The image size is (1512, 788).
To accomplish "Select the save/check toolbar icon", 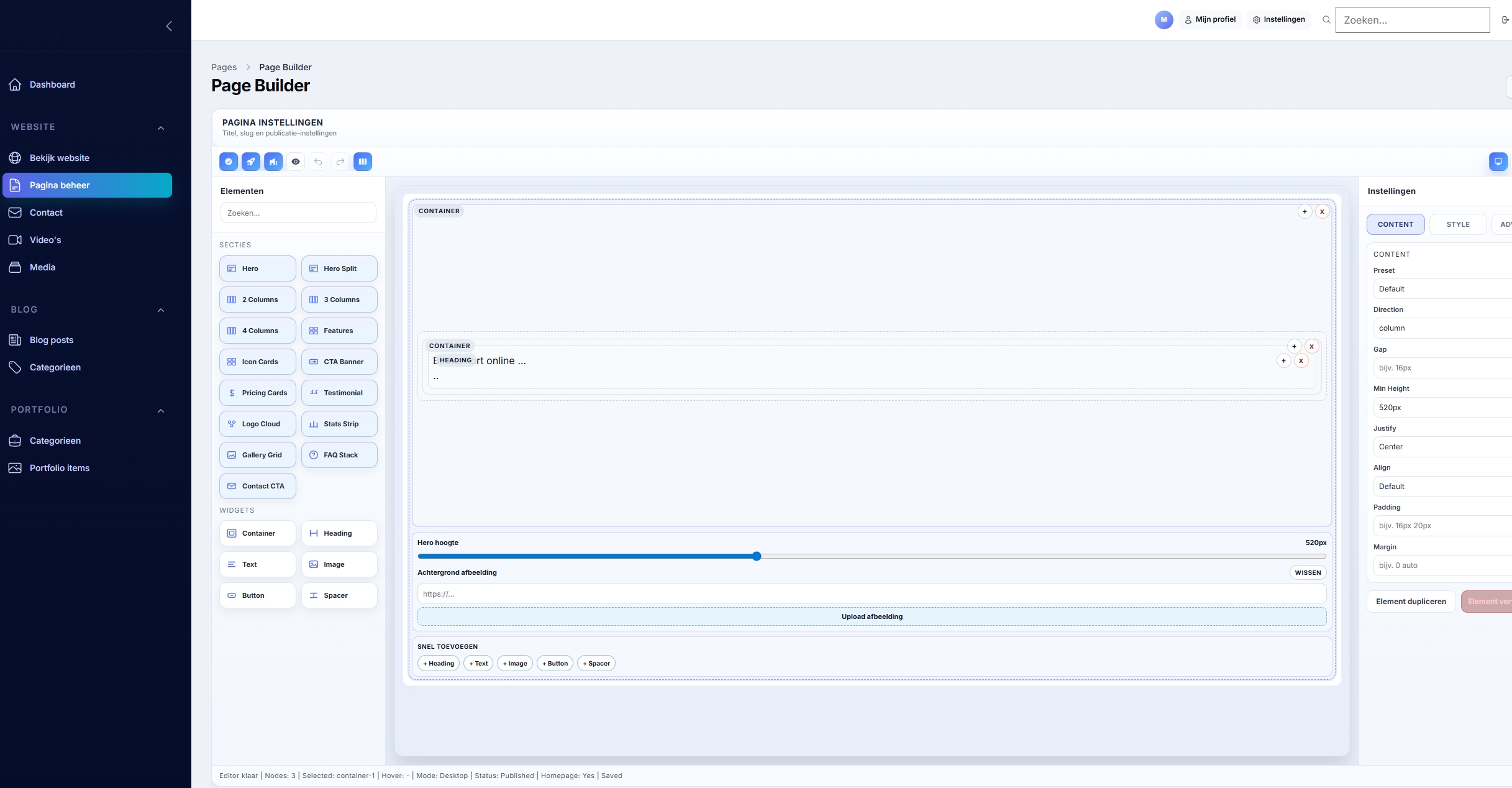I will 229,162.
